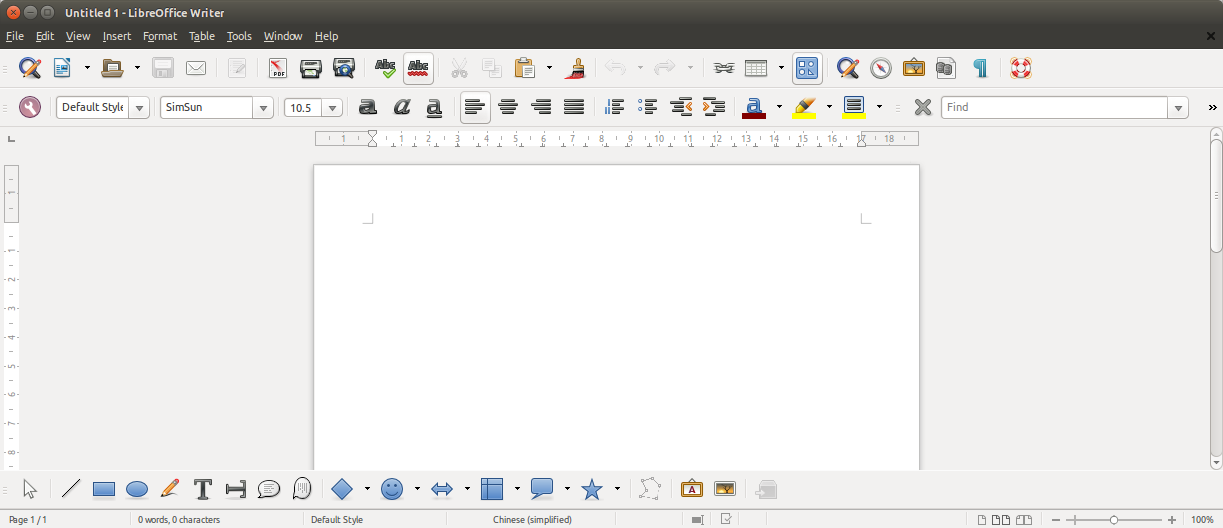Toggle Bold text formatting
This screenshot has height=528, width=1223.
368,107
